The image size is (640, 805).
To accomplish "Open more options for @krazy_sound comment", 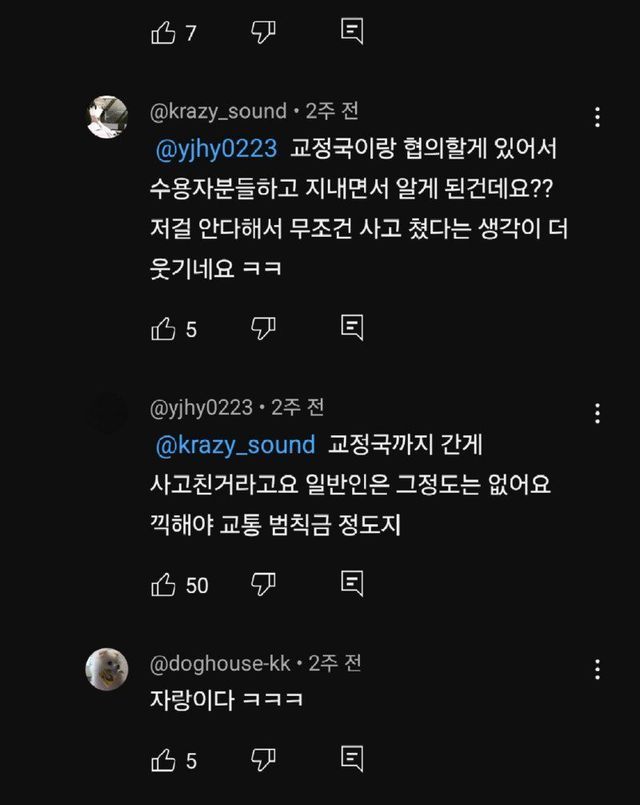I will click(598, 117).
